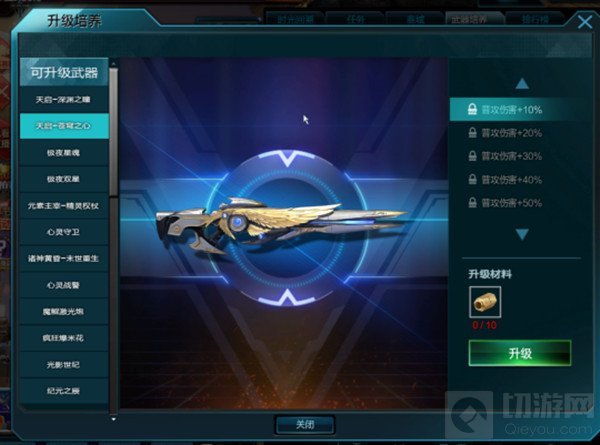The width and height of the screenshot is (600, 445).
Task: Select weapon 疯狂爆米花 in list
Action: 64,338
